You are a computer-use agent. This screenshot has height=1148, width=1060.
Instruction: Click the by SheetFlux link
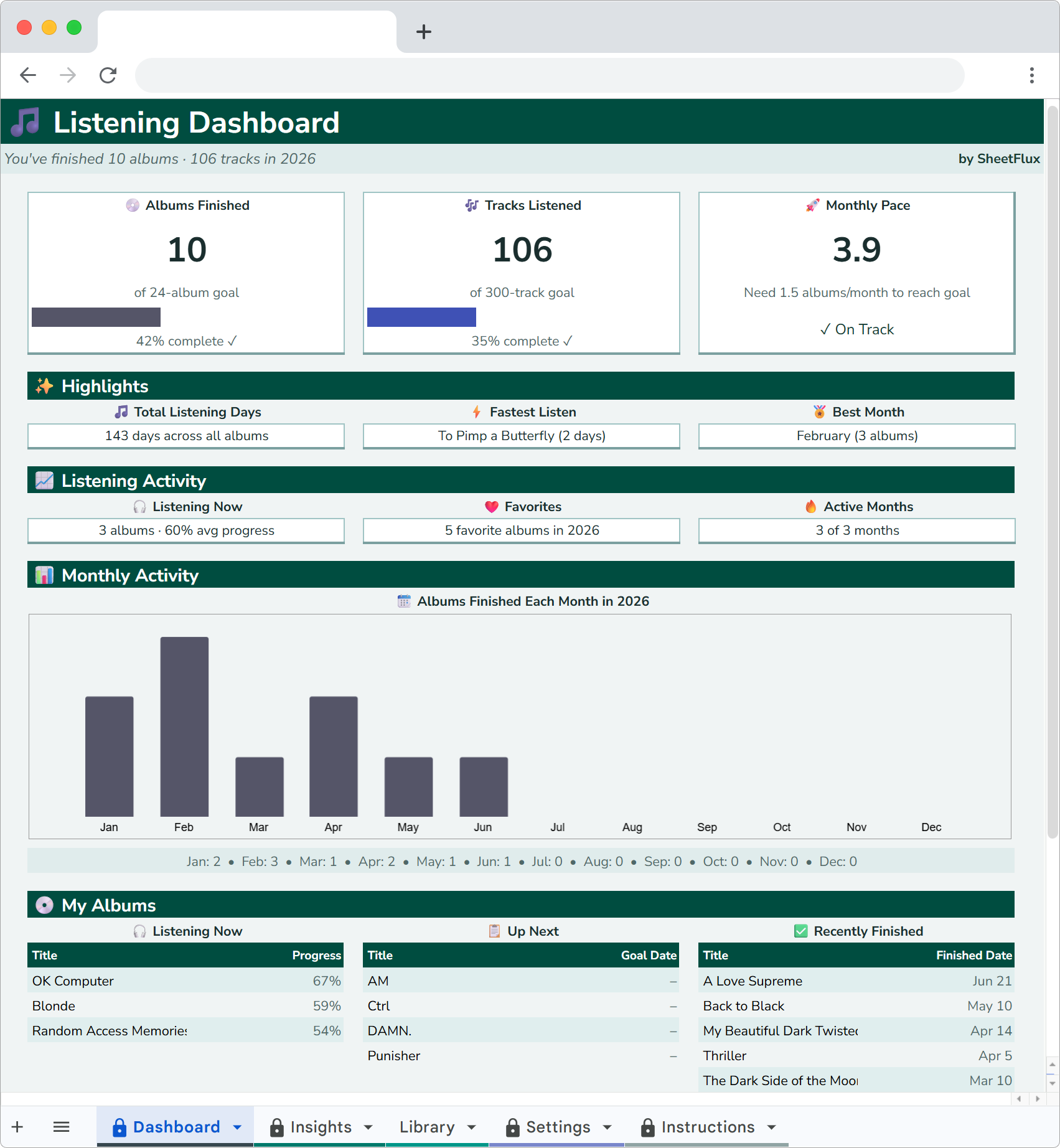pyautogui.click(x=998, y=159)
